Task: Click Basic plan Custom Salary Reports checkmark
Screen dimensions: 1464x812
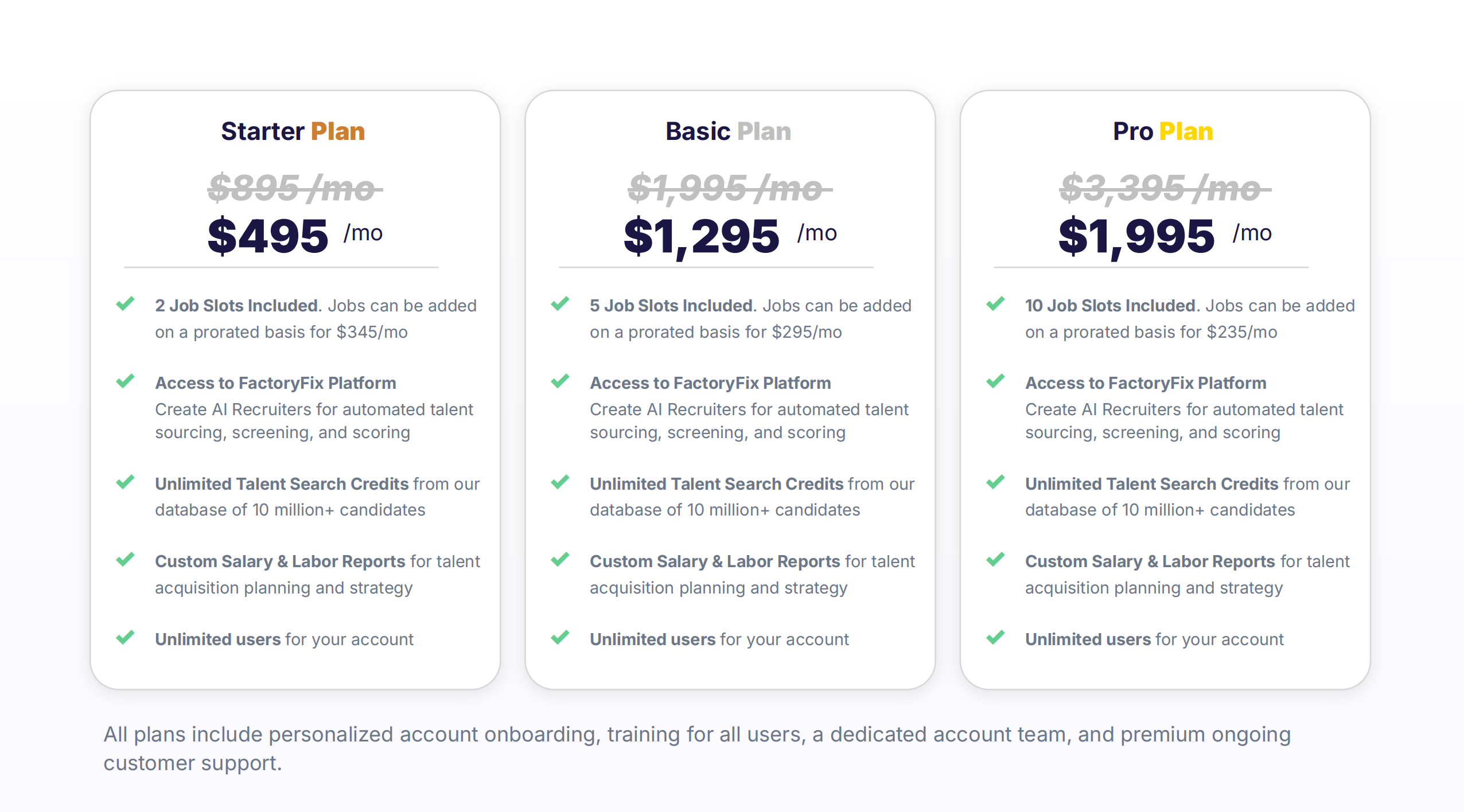Action: click(560, 559)
